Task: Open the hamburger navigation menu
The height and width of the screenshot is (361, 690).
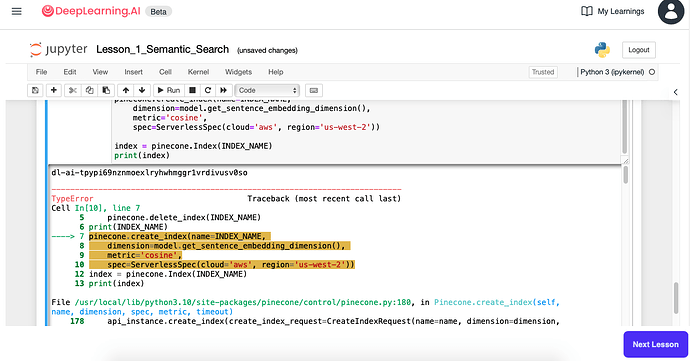Action: coord(17,11)
